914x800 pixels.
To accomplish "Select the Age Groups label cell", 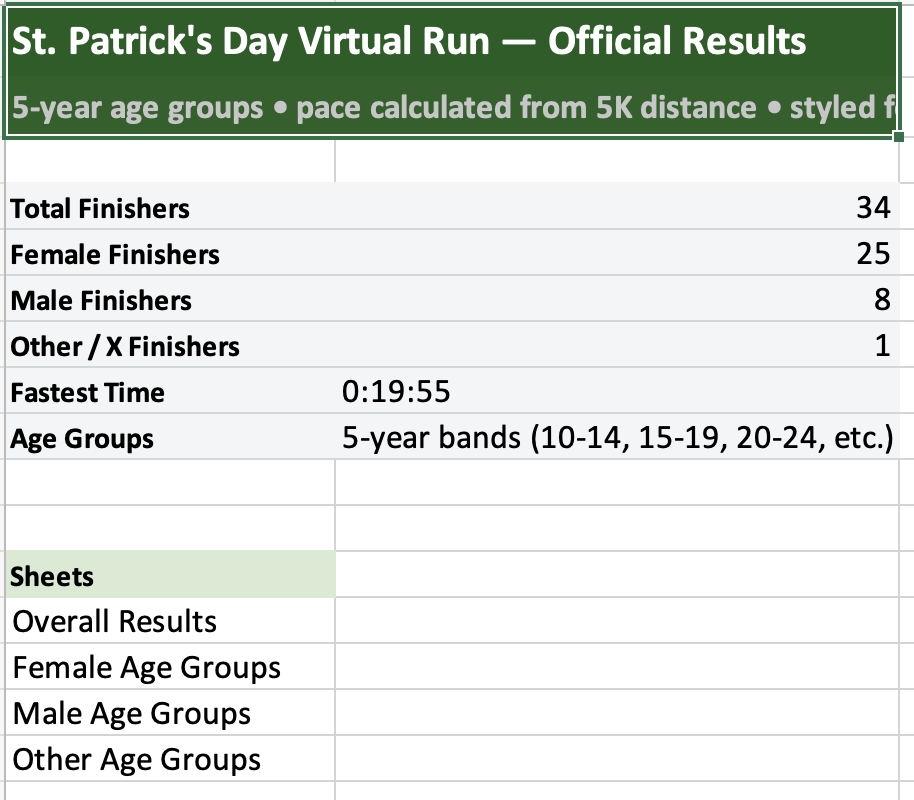I will coord(82,438).
